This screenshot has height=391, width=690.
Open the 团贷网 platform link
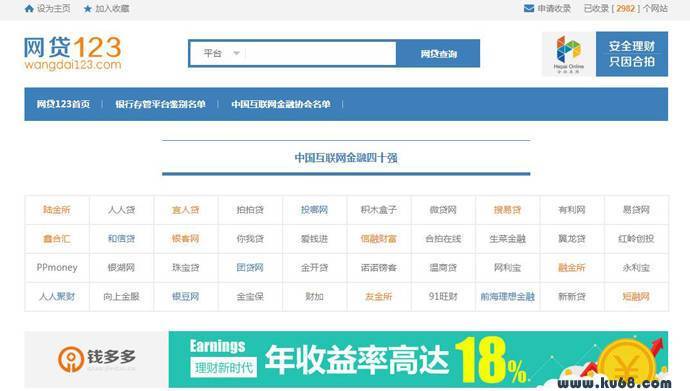[250, 267]
